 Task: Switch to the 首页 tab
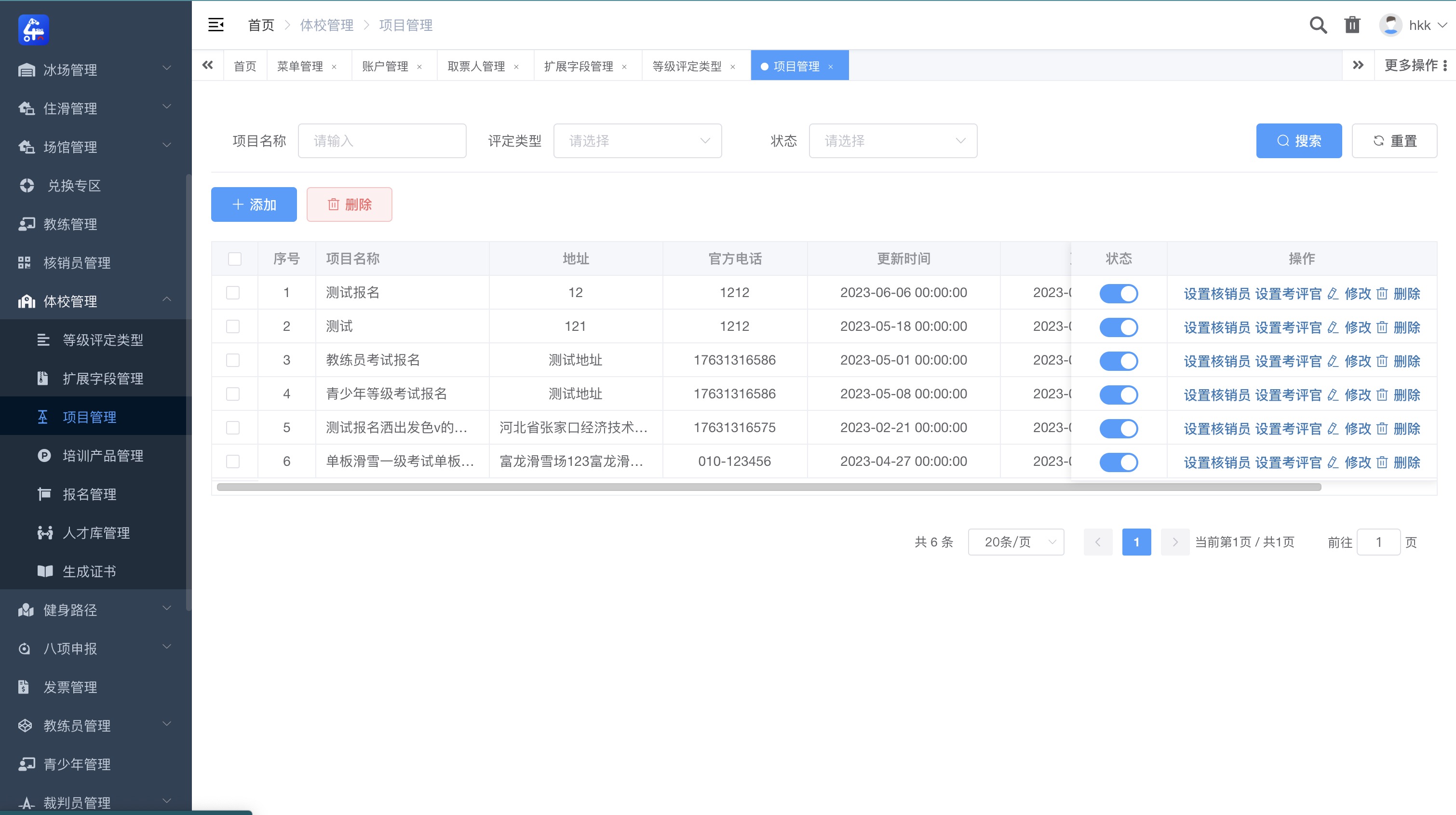245,66
